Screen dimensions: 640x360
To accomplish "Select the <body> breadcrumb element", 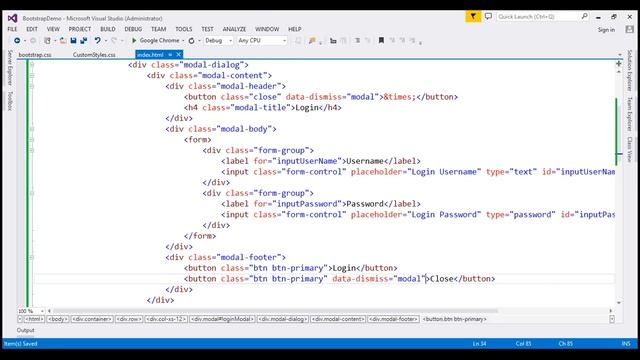I will click(58, 319).
